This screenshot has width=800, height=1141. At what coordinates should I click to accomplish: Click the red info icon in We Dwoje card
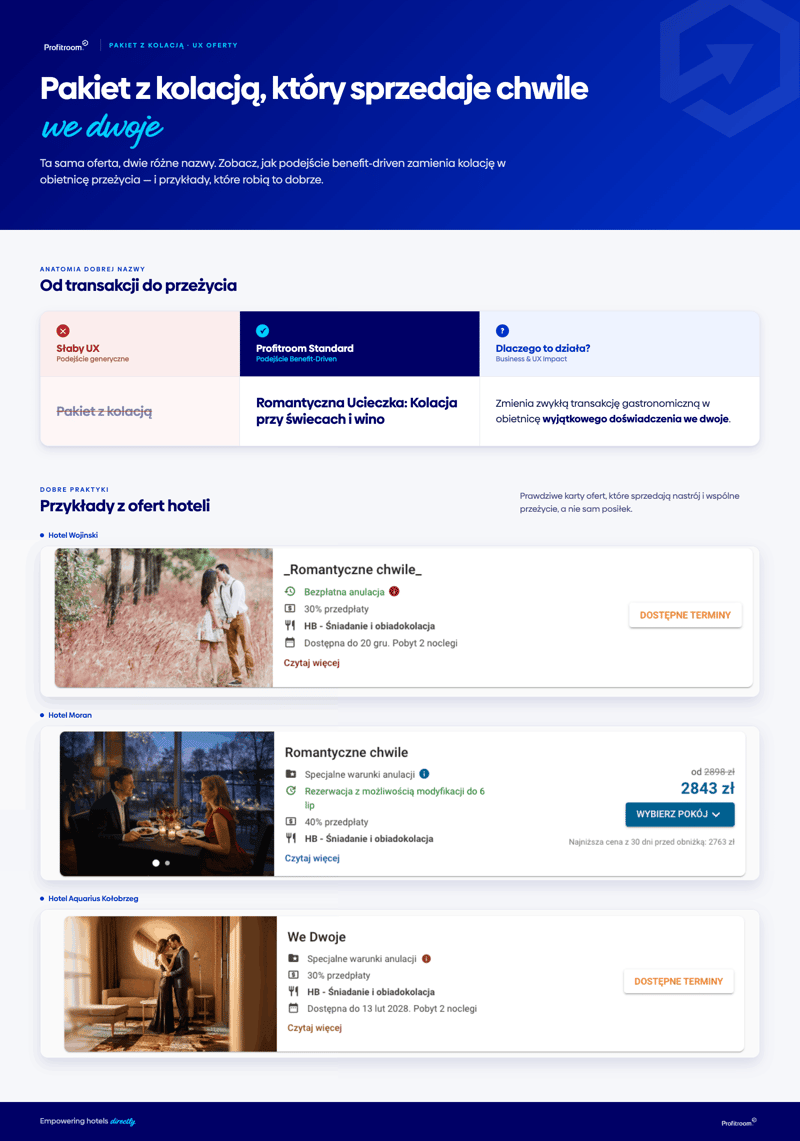point(427,958)
